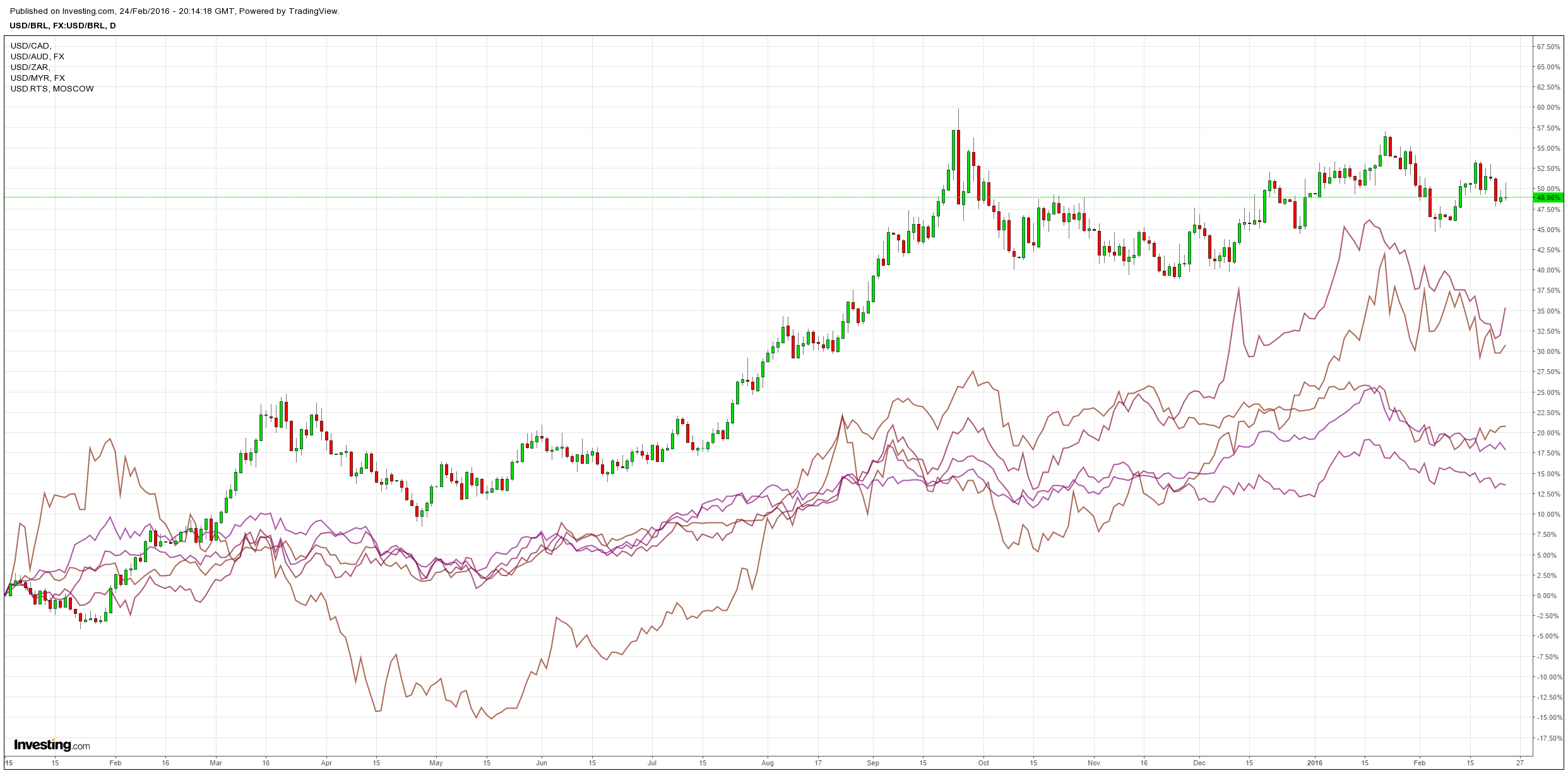The width and height of the screenshot is (1568, 771).
Task: Click the Jun label on time axis
Action: click(541, 763)
